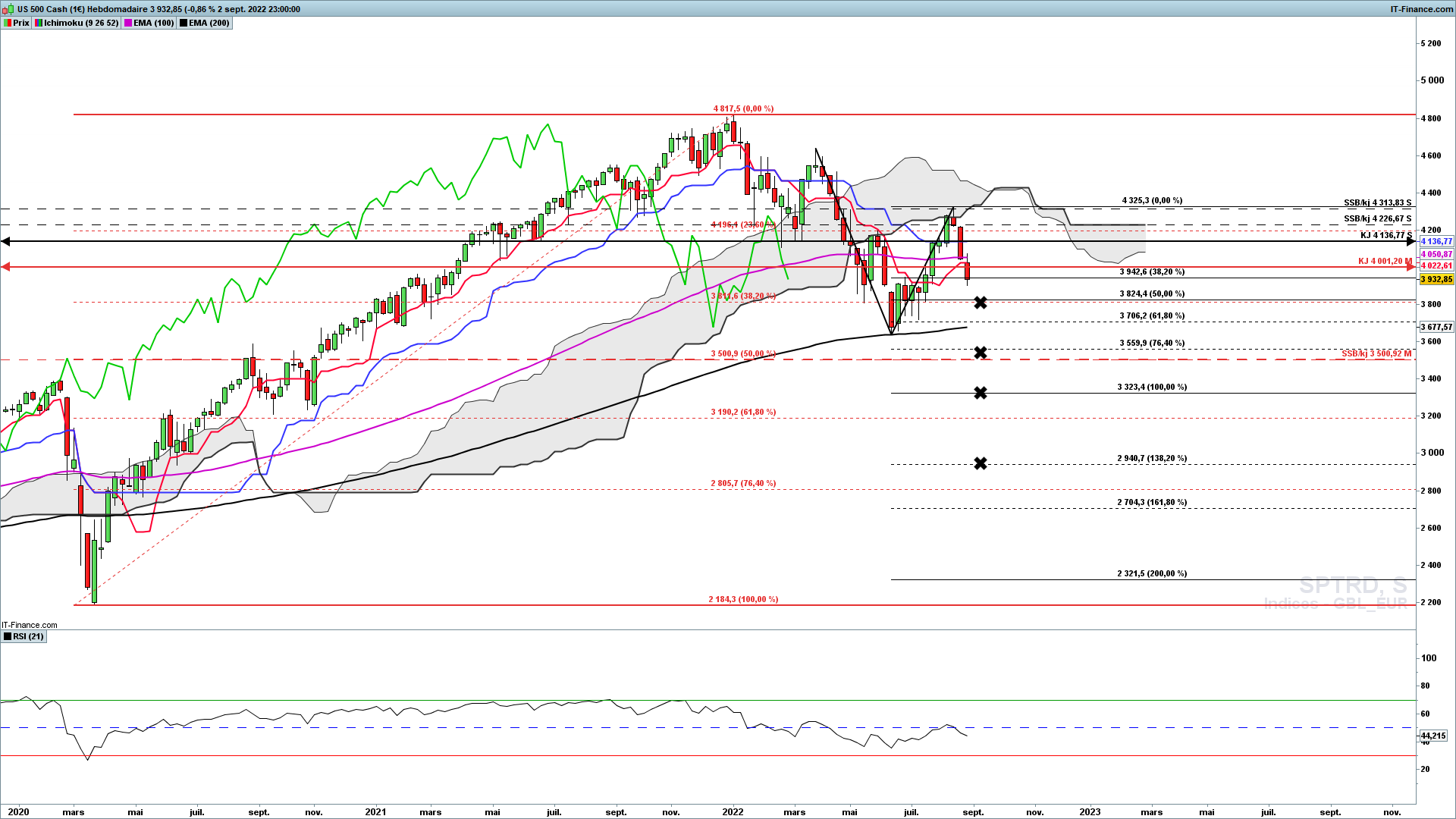Select the red 3 811,6 (38,20 %) label
This screenshot has width=1456, height=819.
click(x=743, y=296)
